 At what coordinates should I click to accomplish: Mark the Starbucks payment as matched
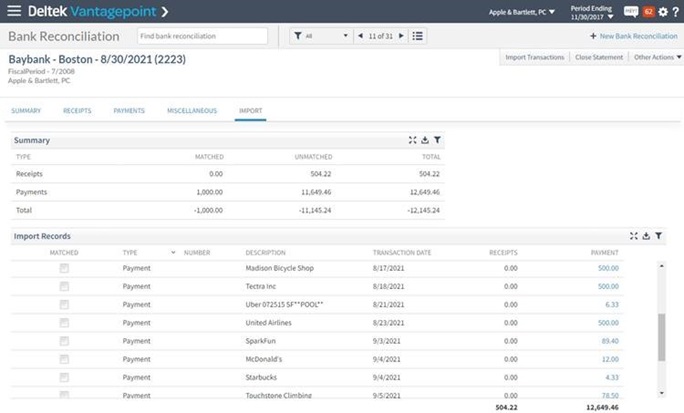click(x=64, y=376)
